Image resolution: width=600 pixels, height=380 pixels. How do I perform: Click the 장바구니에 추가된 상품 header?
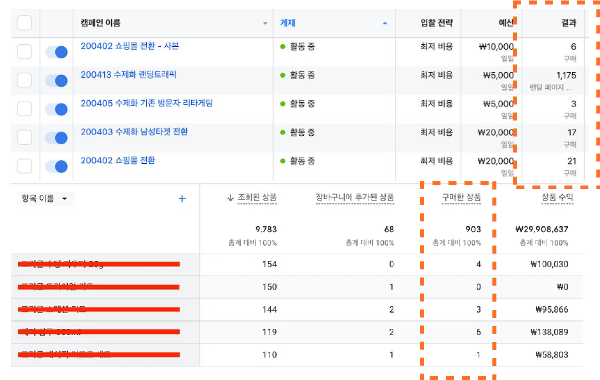click(x=355, y=197)
